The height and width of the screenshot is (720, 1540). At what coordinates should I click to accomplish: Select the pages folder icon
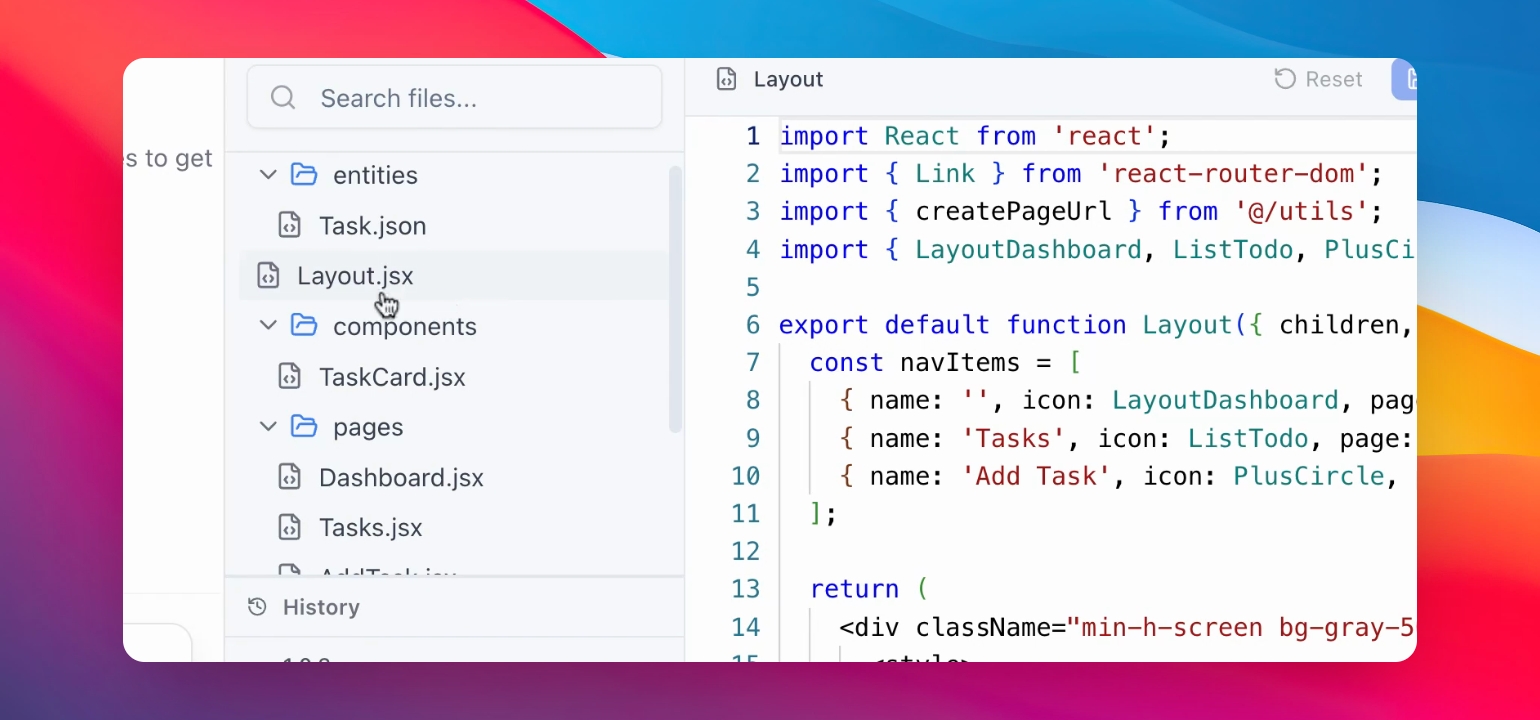(303, 427)
